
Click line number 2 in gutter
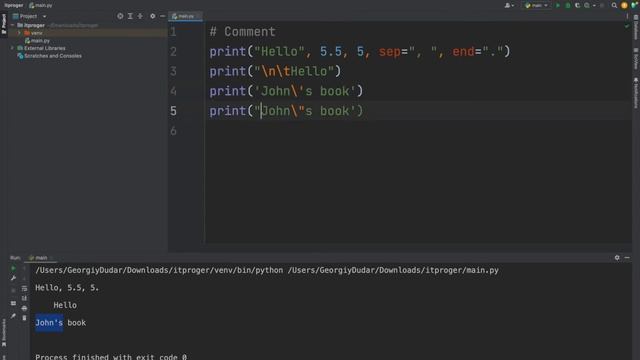(173, 52)
